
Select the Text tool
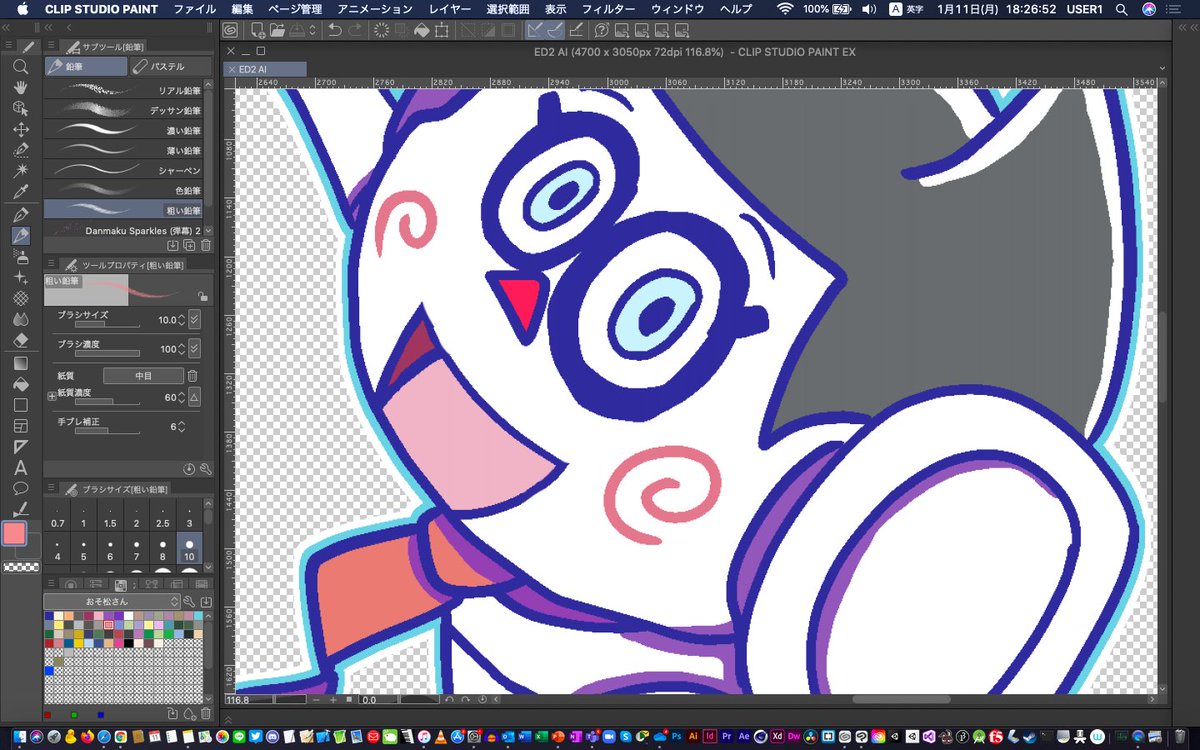(x=20, y=468)
